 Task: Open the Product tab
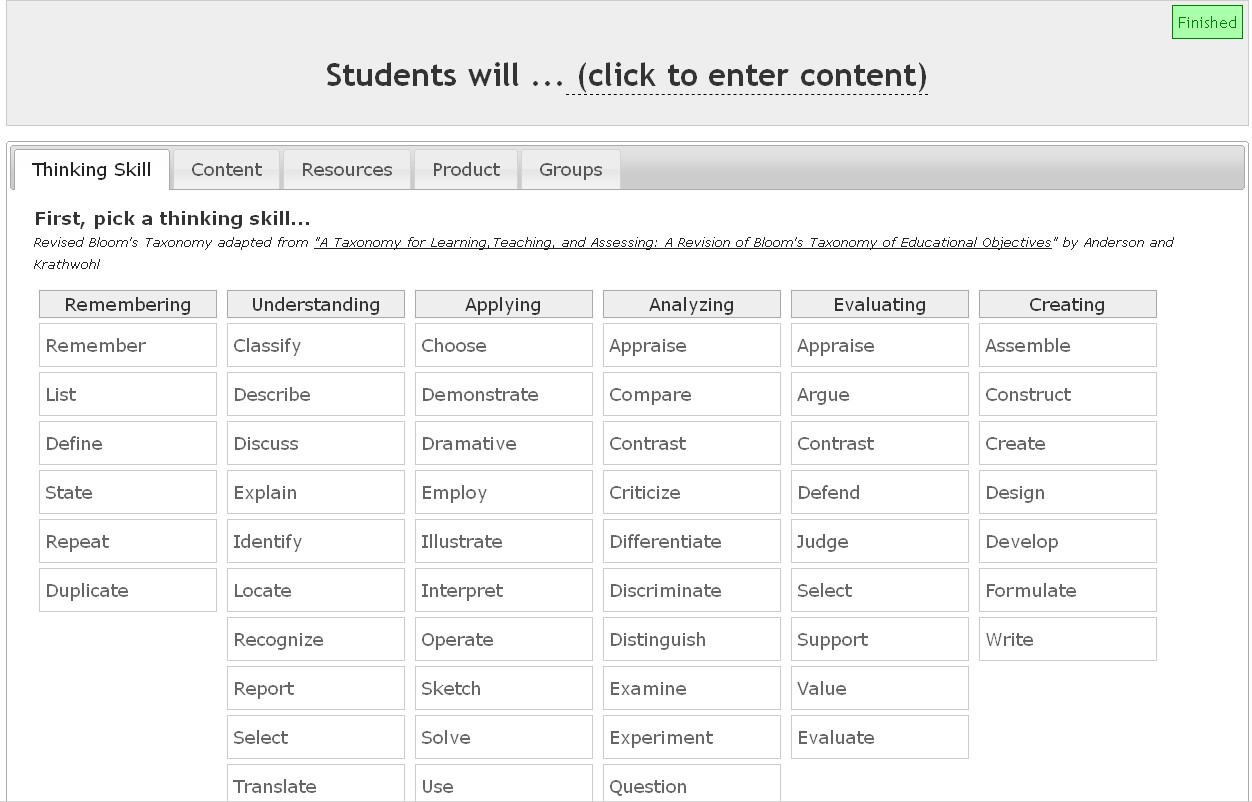tap(466, 169)
